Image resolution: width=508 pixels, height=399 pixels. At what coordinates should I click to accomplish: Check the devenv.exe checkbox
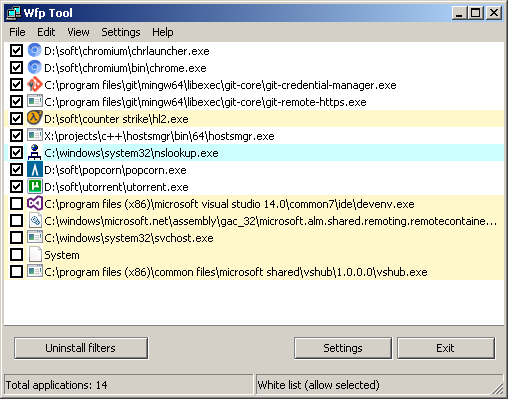pos(16,204)
